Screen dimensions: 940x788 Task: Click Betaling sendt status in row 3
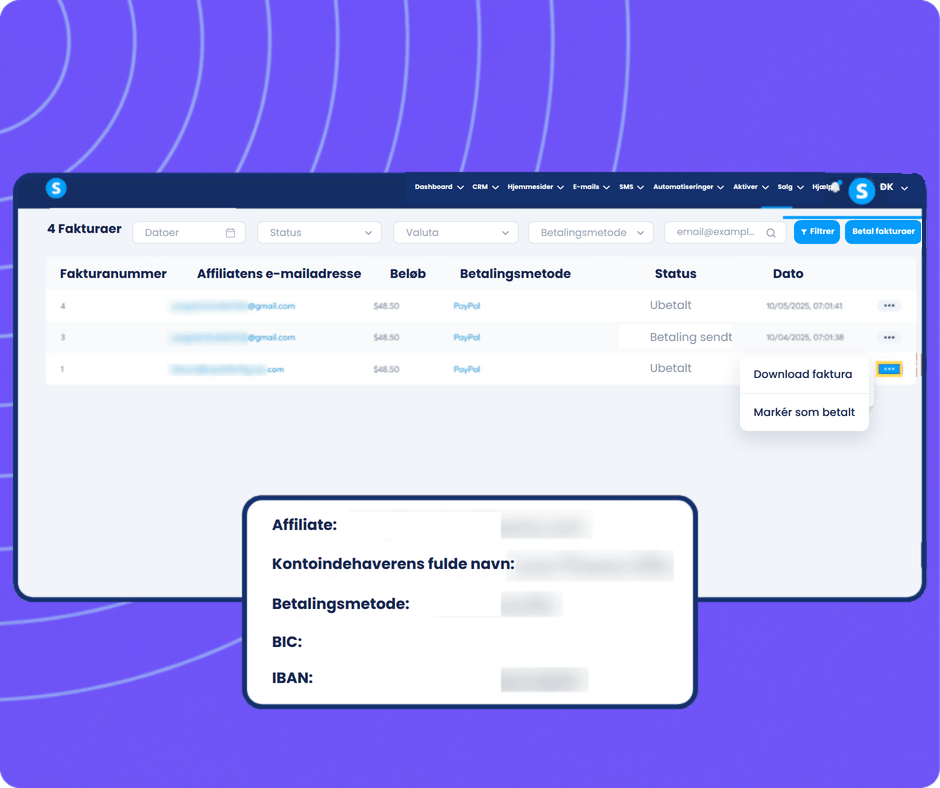(x=691, y=337)
